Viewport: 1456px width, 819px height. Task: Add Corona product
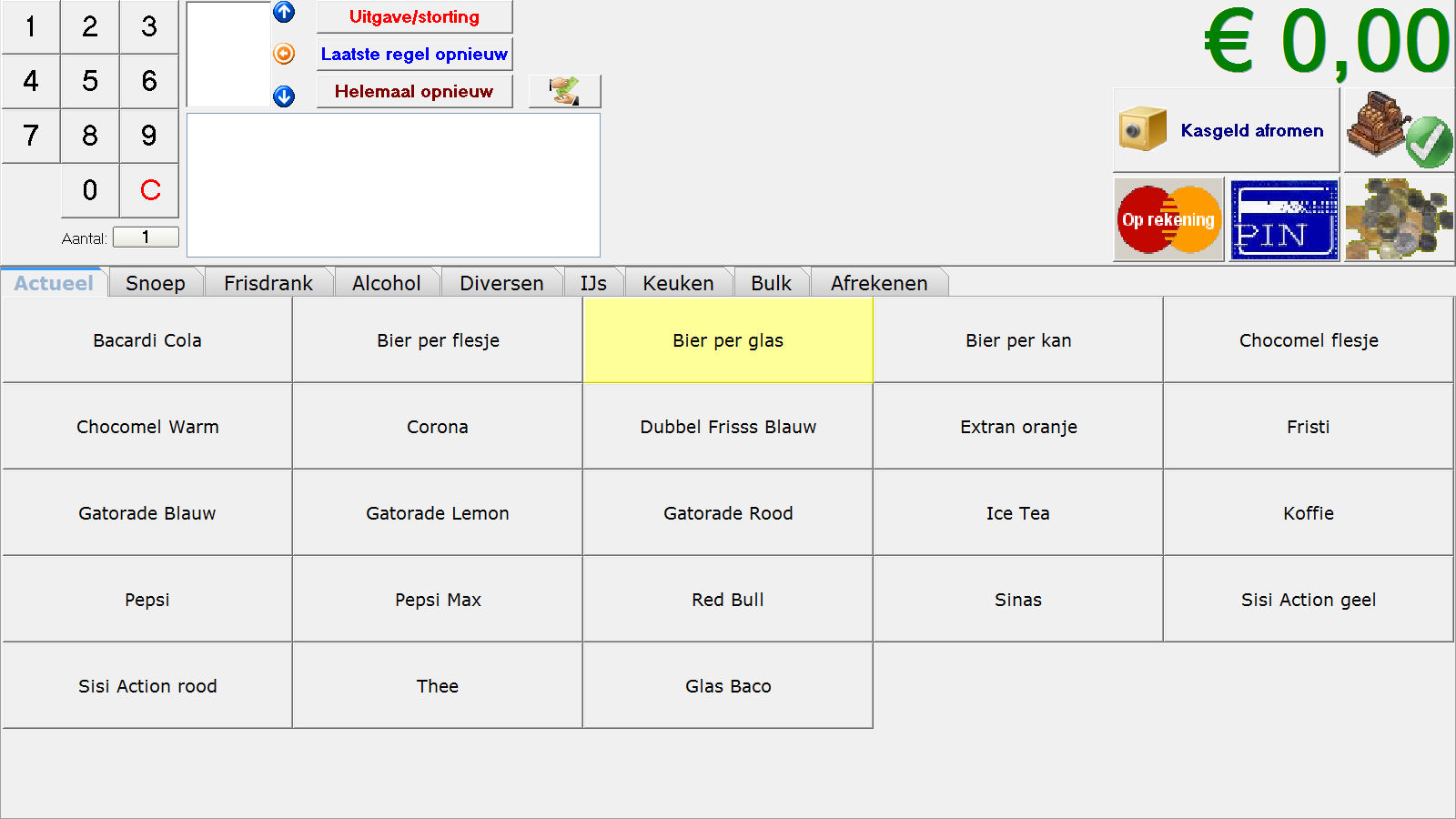438,427
